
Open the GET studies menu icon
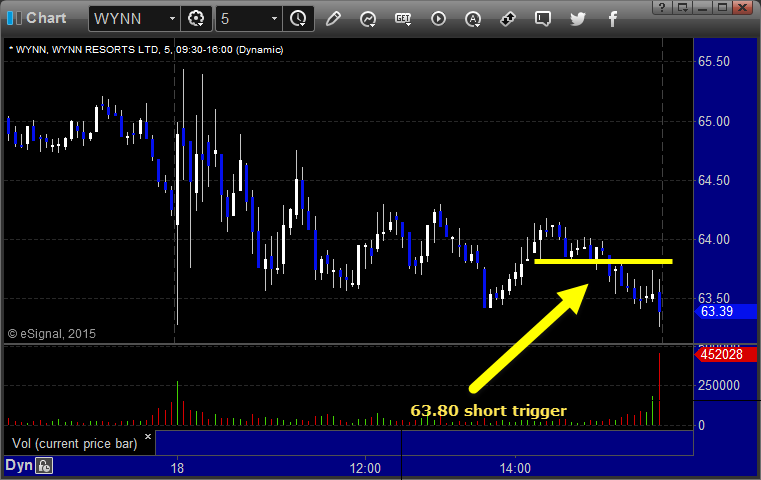(403, 19)
